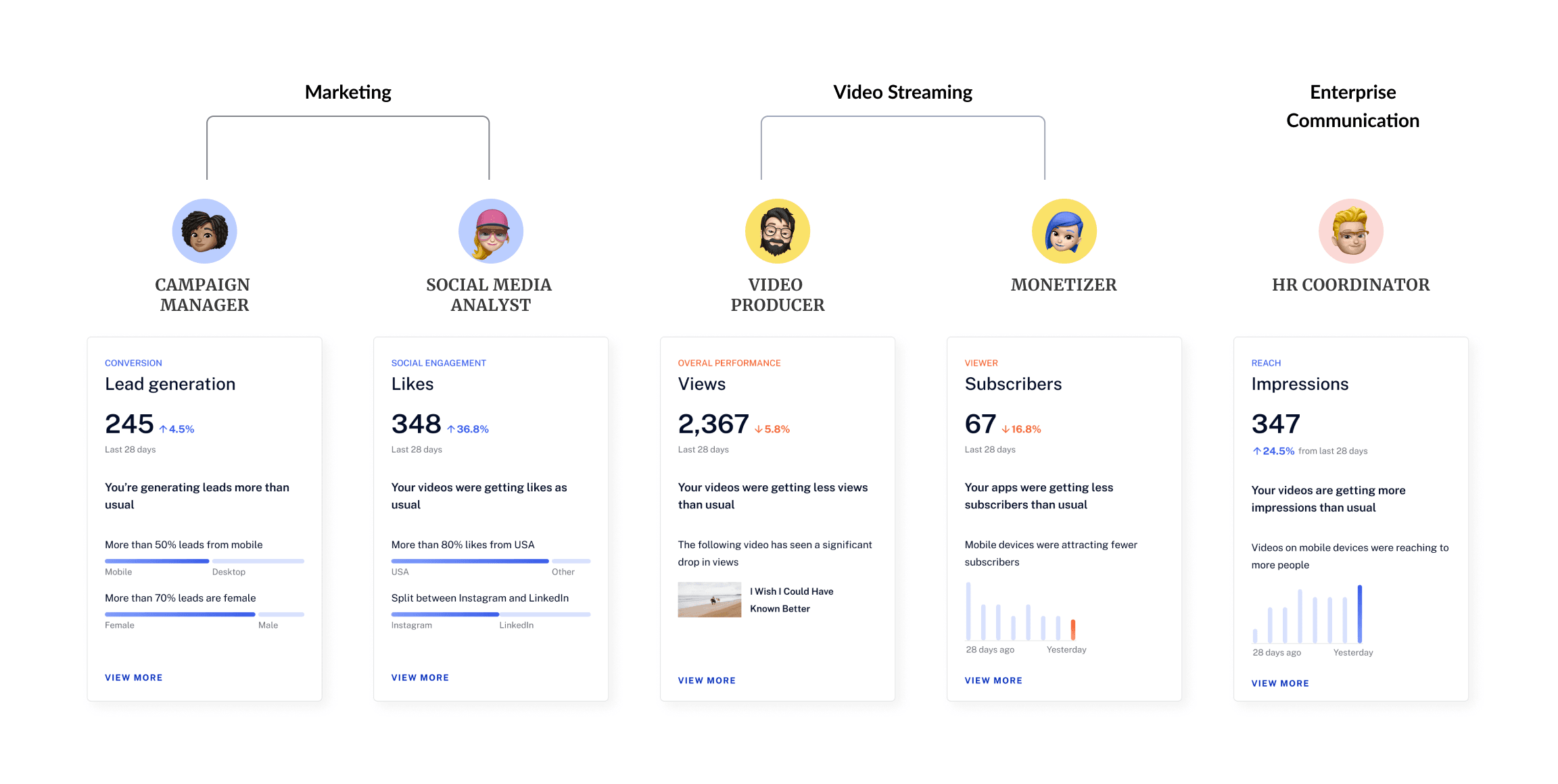Click the Mobile vs Desktop leads bar
Image resolution: width=1558 pixels, height=784 pixels.
pyautogui.click(x=204, y=561)
